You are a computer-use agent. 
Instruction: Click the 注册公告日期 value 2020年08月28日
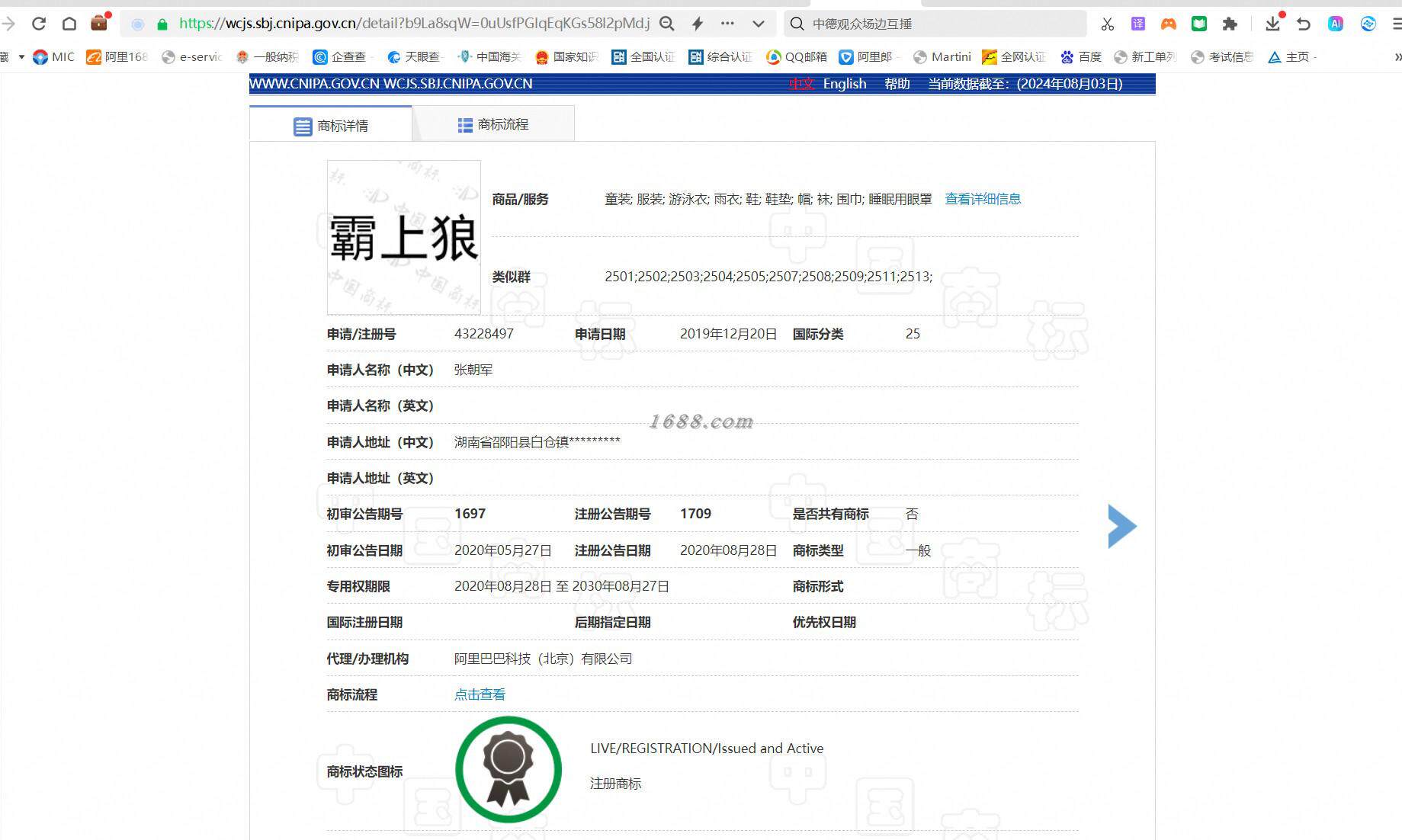pyautogui.click(x=729, y=550)
